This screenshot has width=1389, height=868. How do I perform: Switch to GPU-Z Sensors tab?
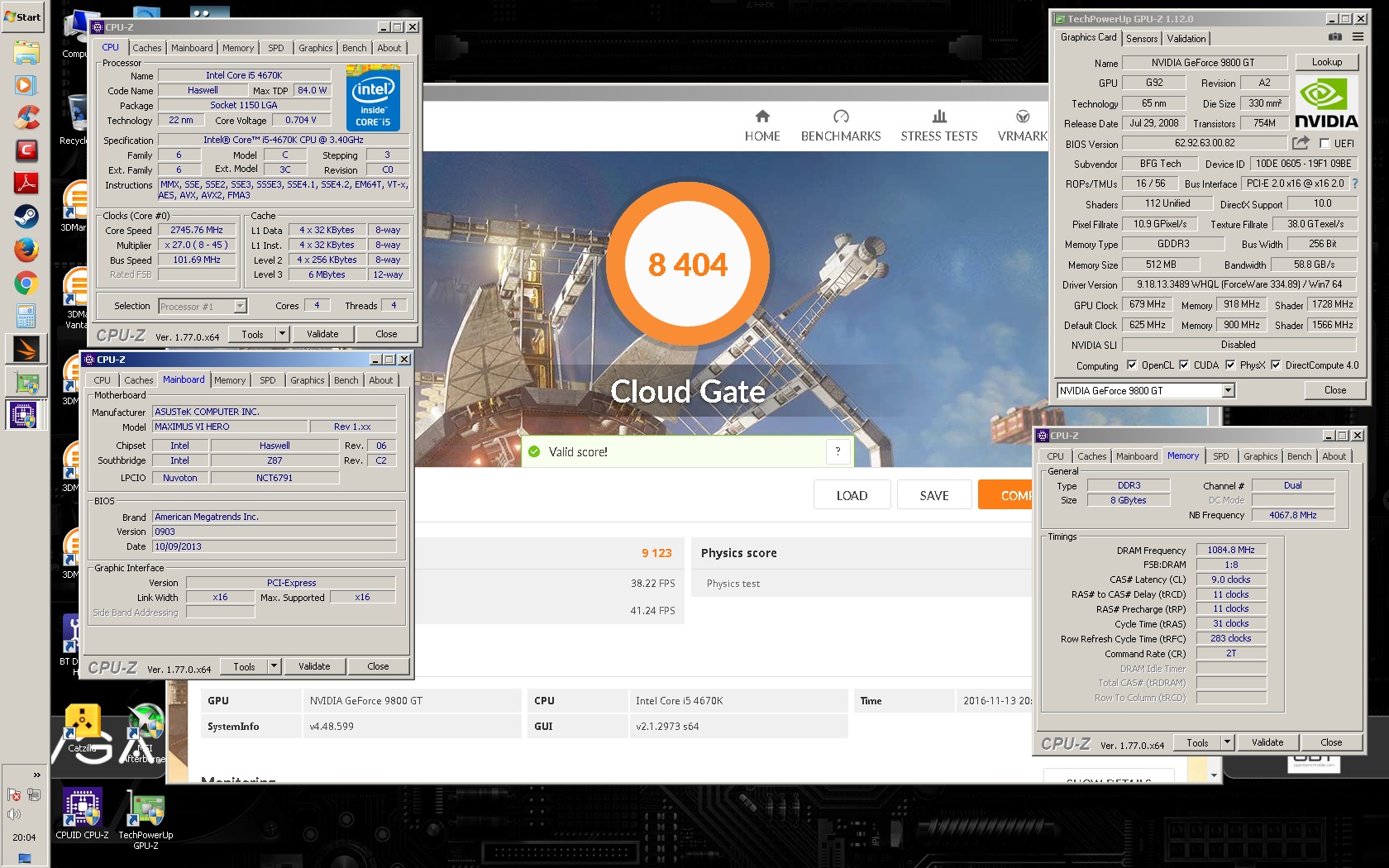pyautogui.click(x=1142, y=39)
